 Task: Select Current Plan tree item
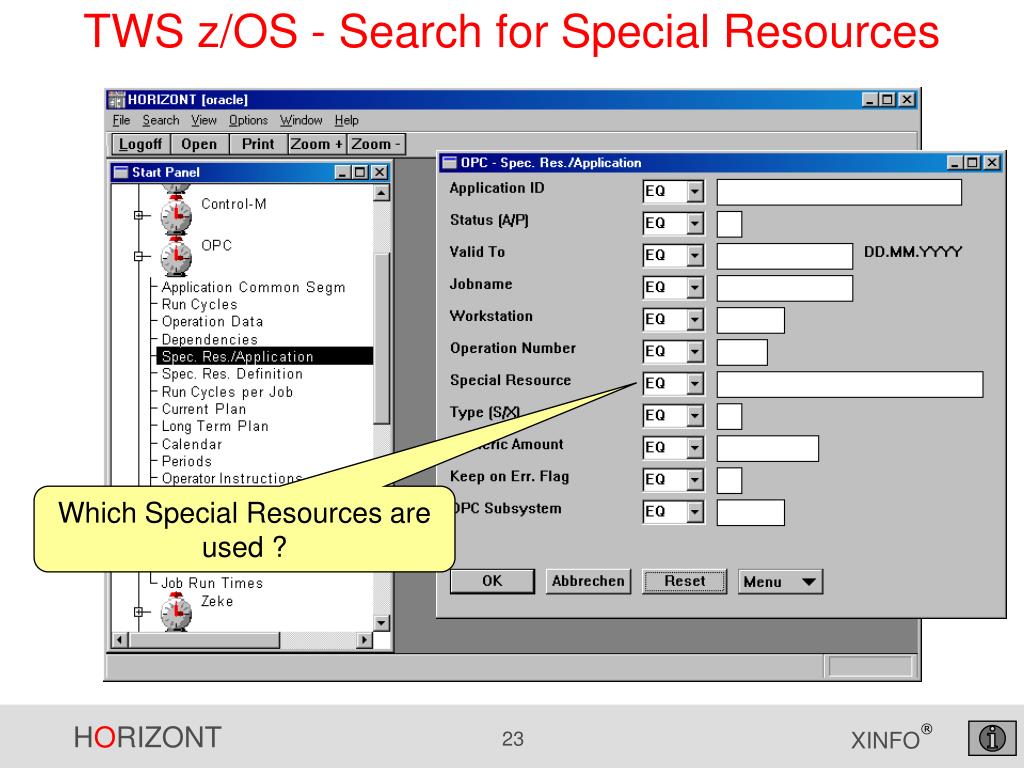click(204, 409)
